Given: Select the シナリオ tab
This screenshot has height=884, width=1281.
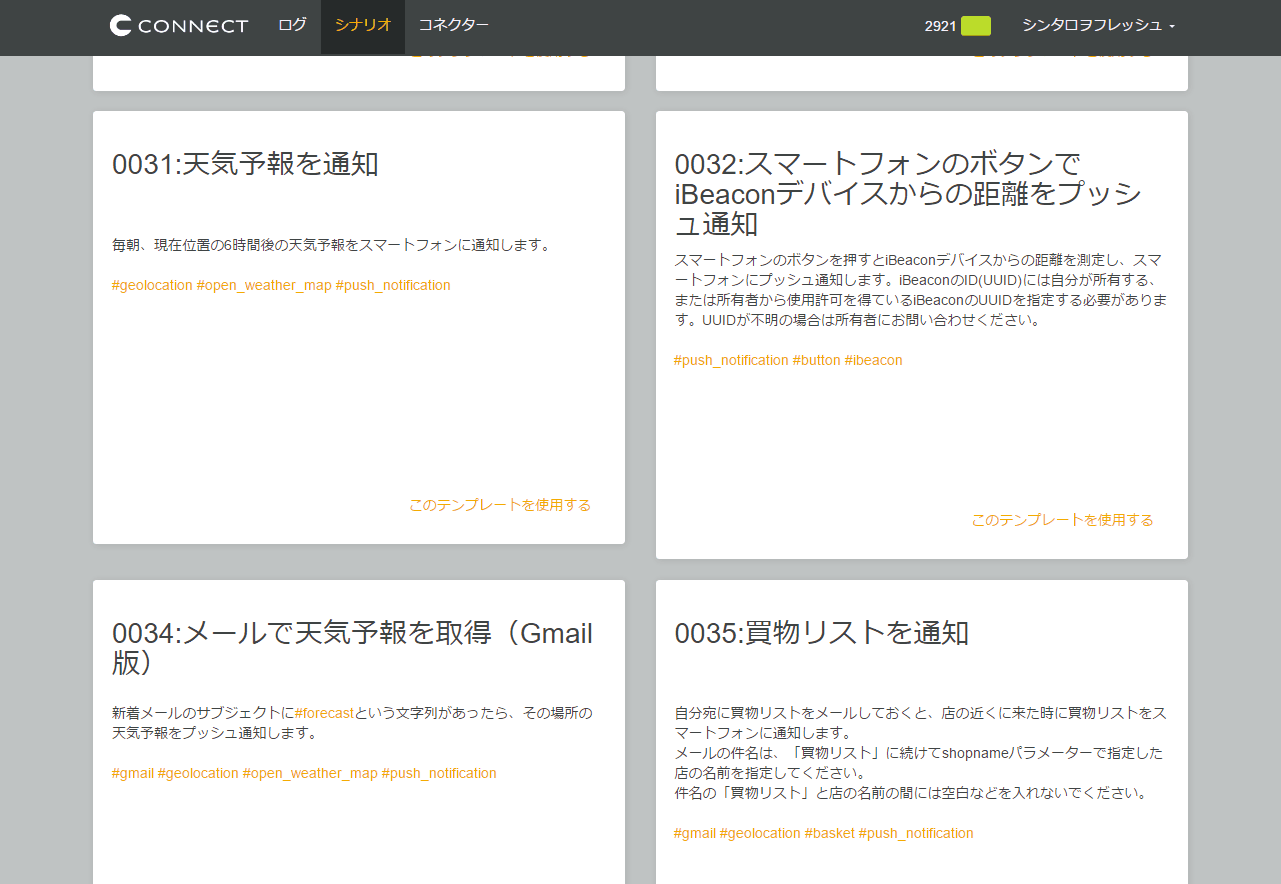Looking at the screenshot, I should click(363, 25).
